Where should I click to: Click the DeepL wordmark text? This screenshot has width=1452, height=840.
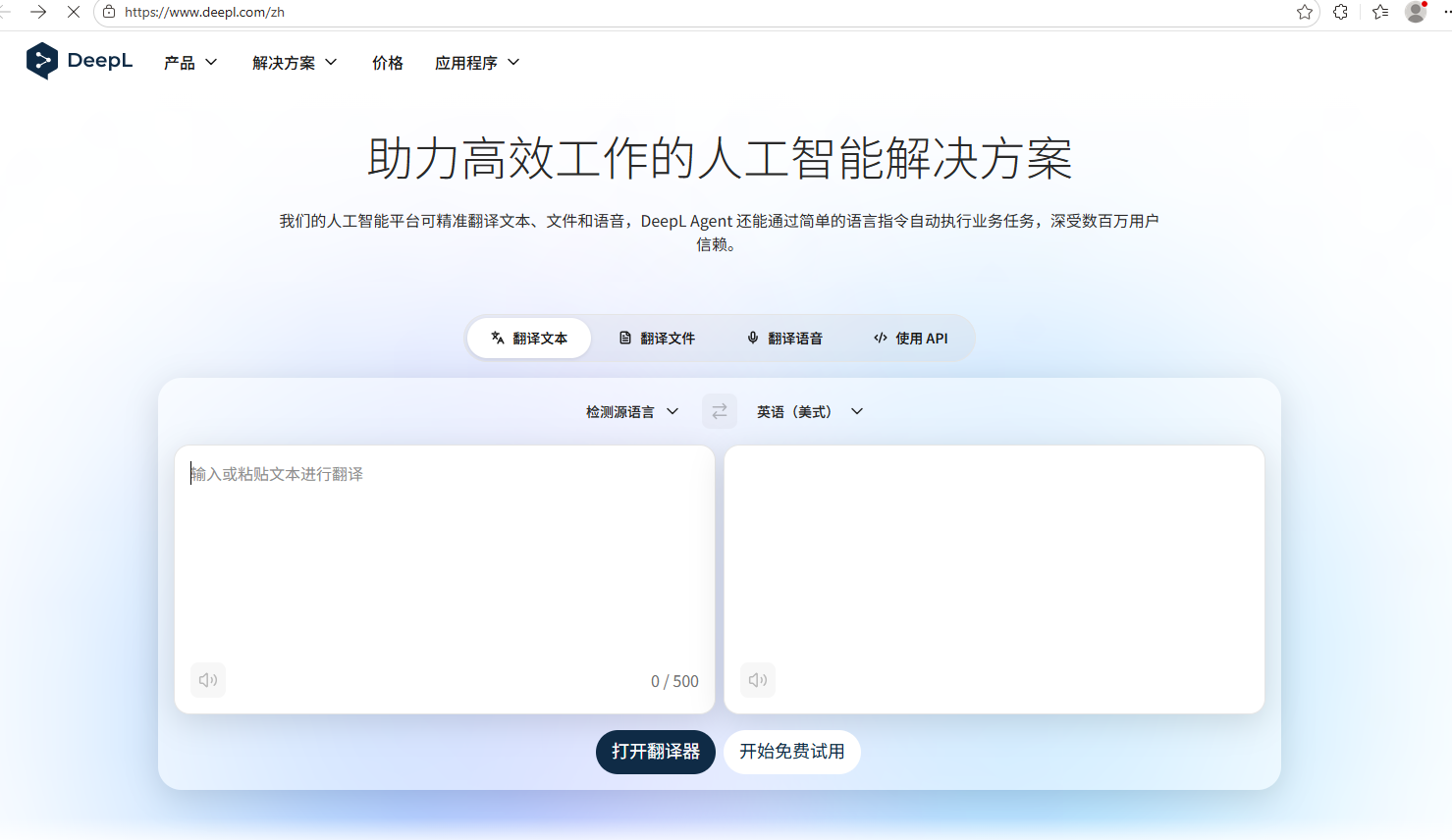click(x=100, y=61)
